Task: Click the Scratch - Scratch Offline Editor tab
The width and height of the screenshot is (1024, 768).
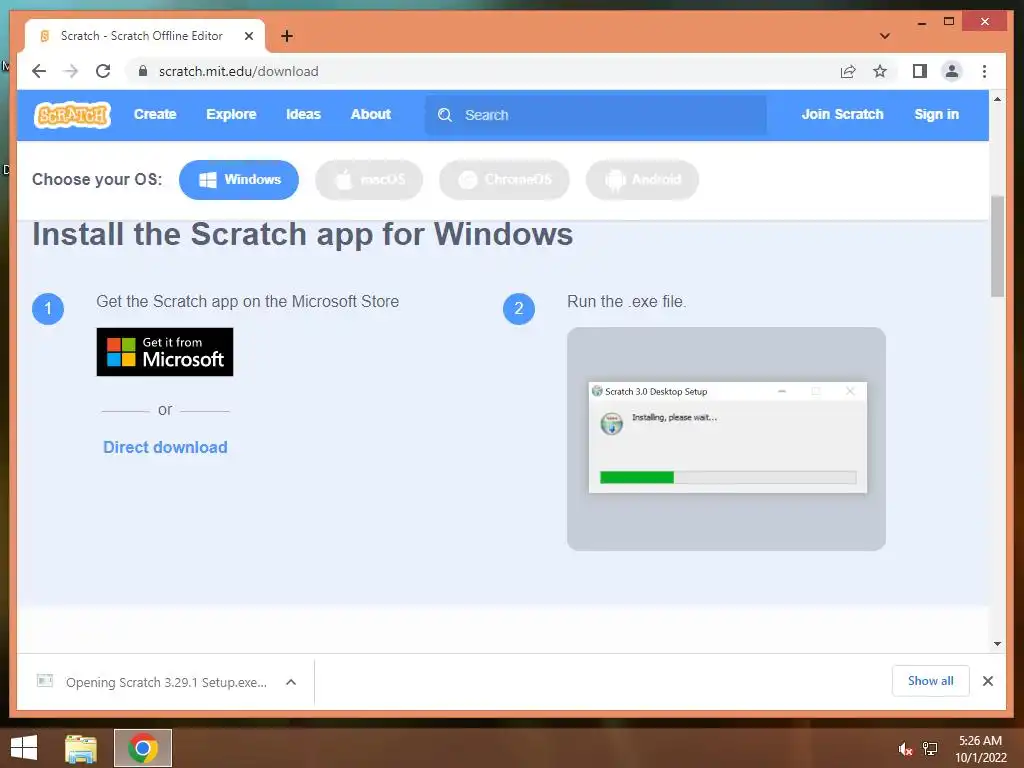Action: point(144,36)
